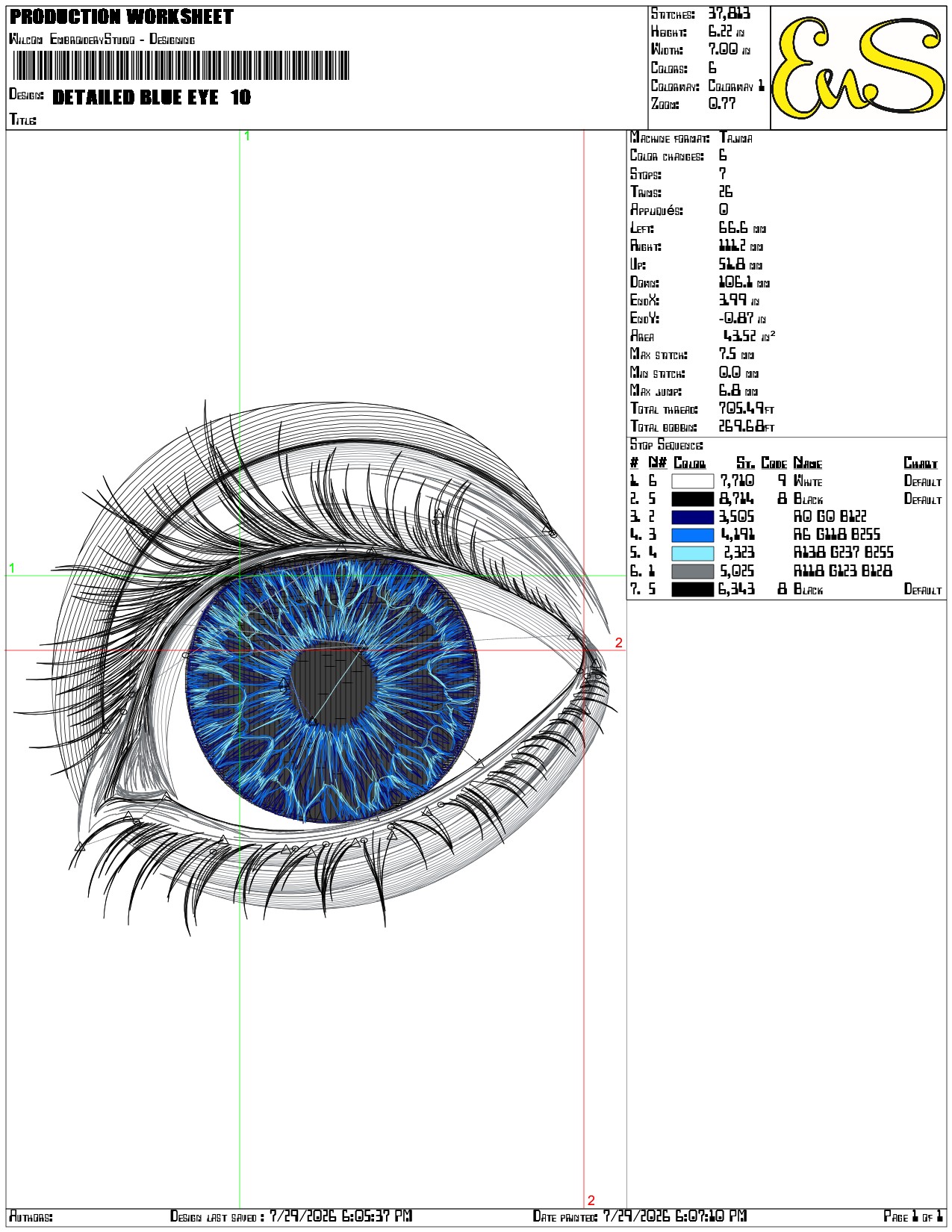This screenshot has height=1232, width=952.
Task: Click the Right value 111.2 mm
Action: click(741, 246)
